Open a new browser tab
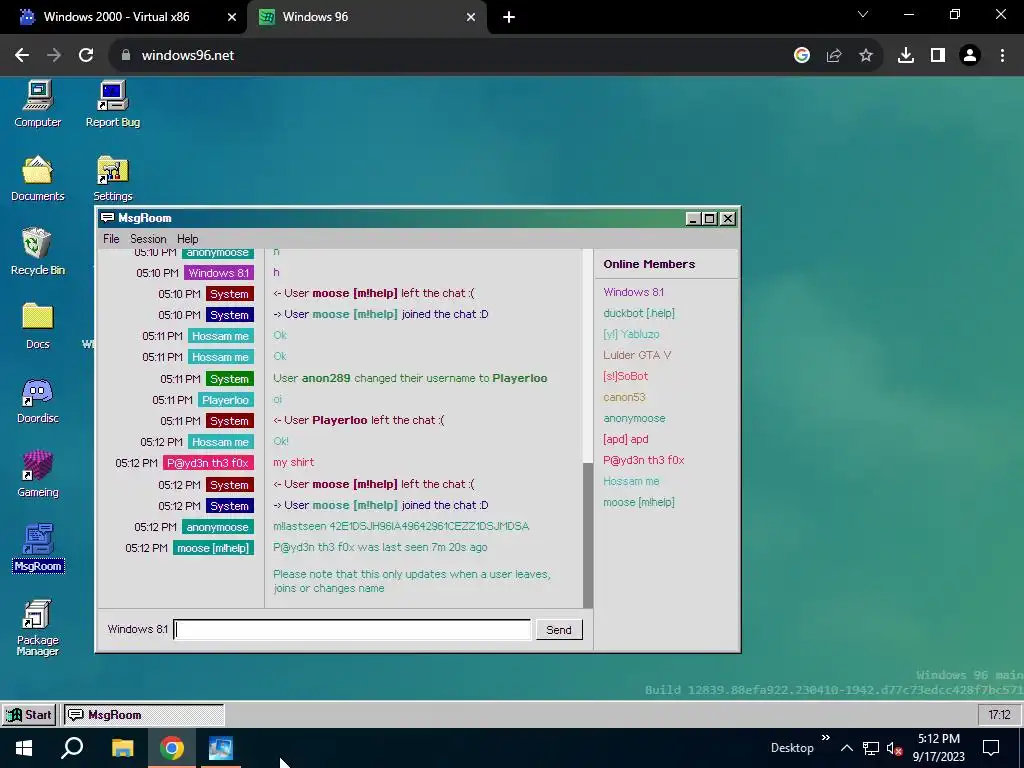This screenshot has height=768, width=1024. (509, 17)
